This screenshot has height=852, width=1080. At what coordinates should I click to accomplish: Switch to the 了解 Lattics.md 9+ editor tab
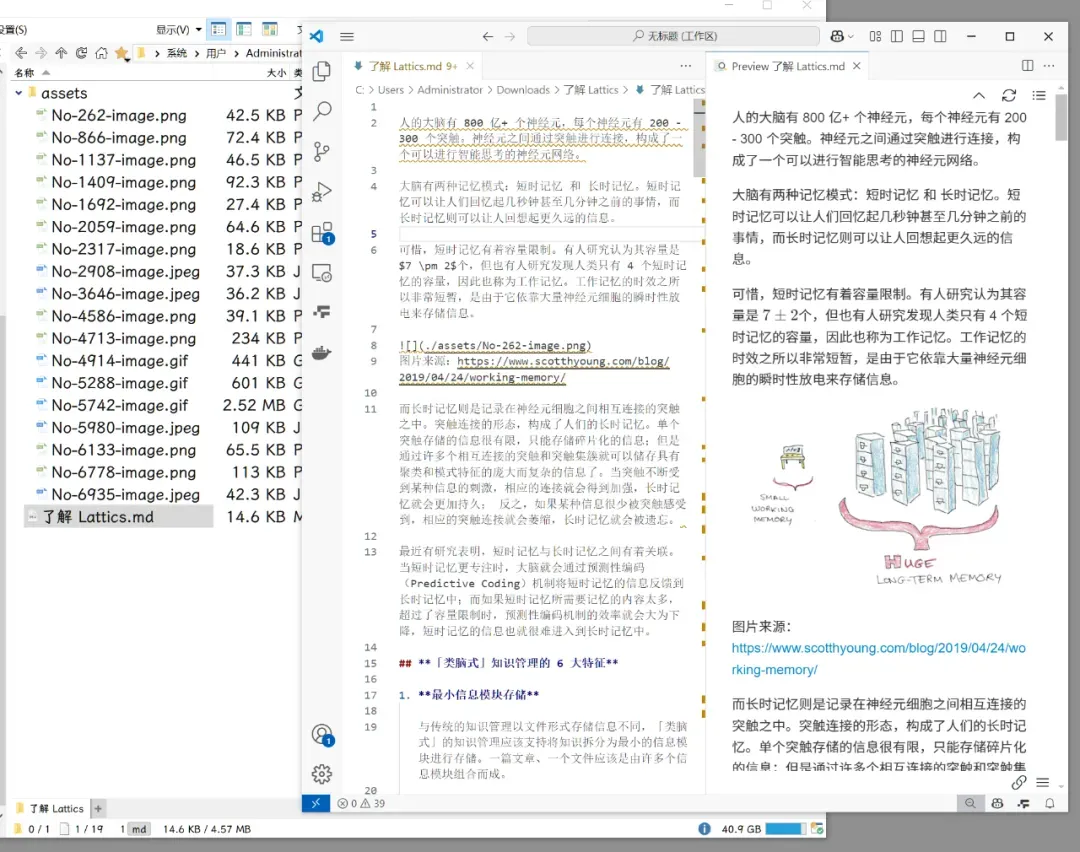pos(412,66)
